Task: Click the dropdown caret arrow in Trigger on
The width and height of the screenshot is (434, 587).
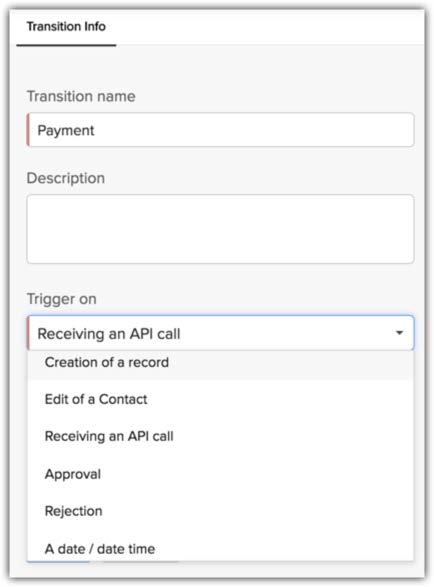Action: pyautogui.click(x=399, y=333)
